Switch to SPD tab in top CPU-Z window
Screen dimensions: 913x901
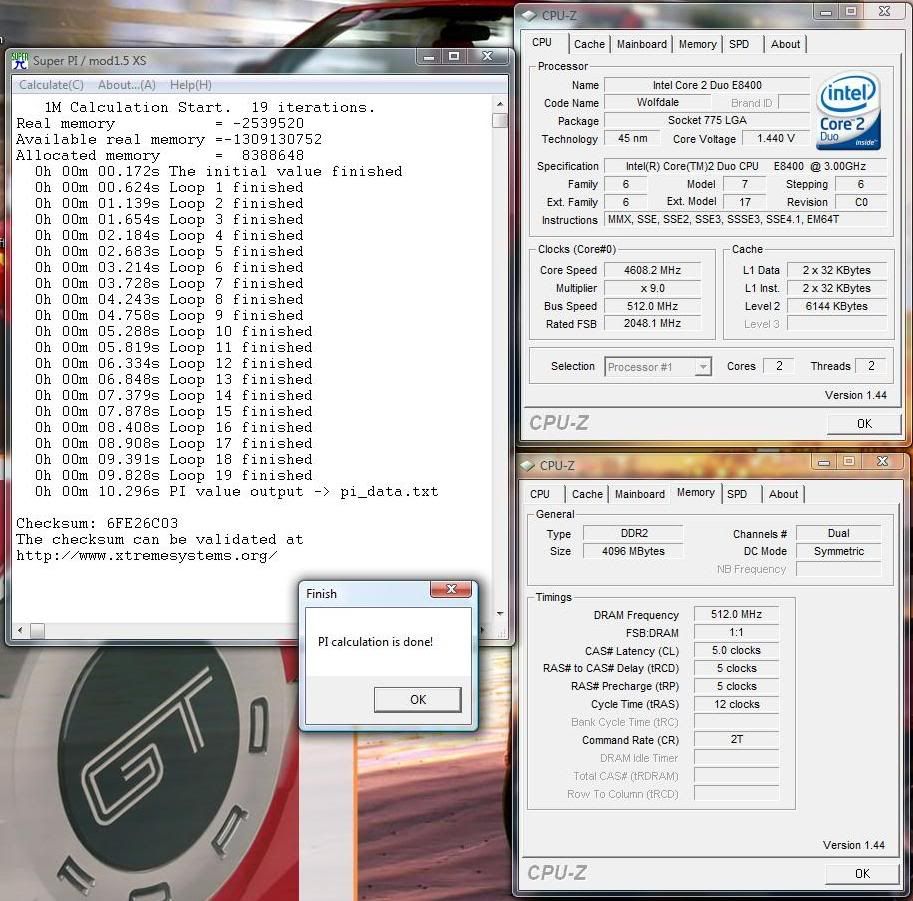pyautogui.click(x=739, y=44)
